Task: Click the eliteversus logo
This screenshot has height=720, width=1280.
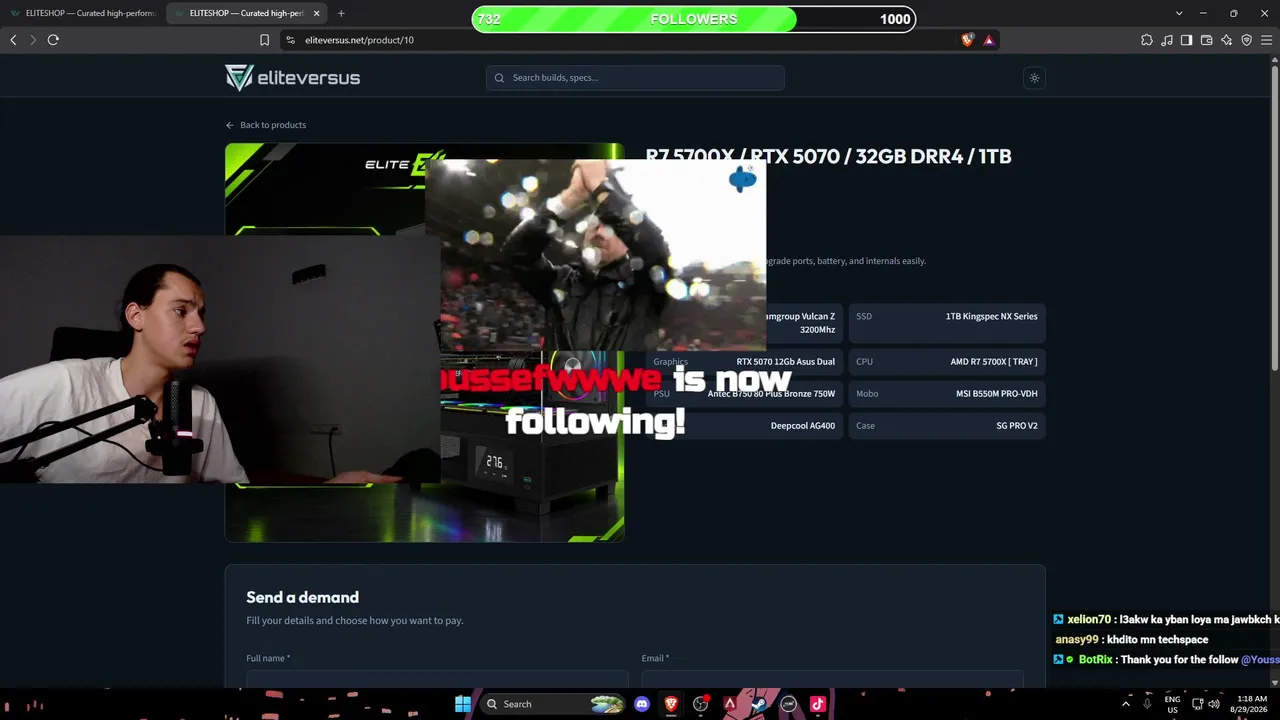Action: click(x=292, y=78)
